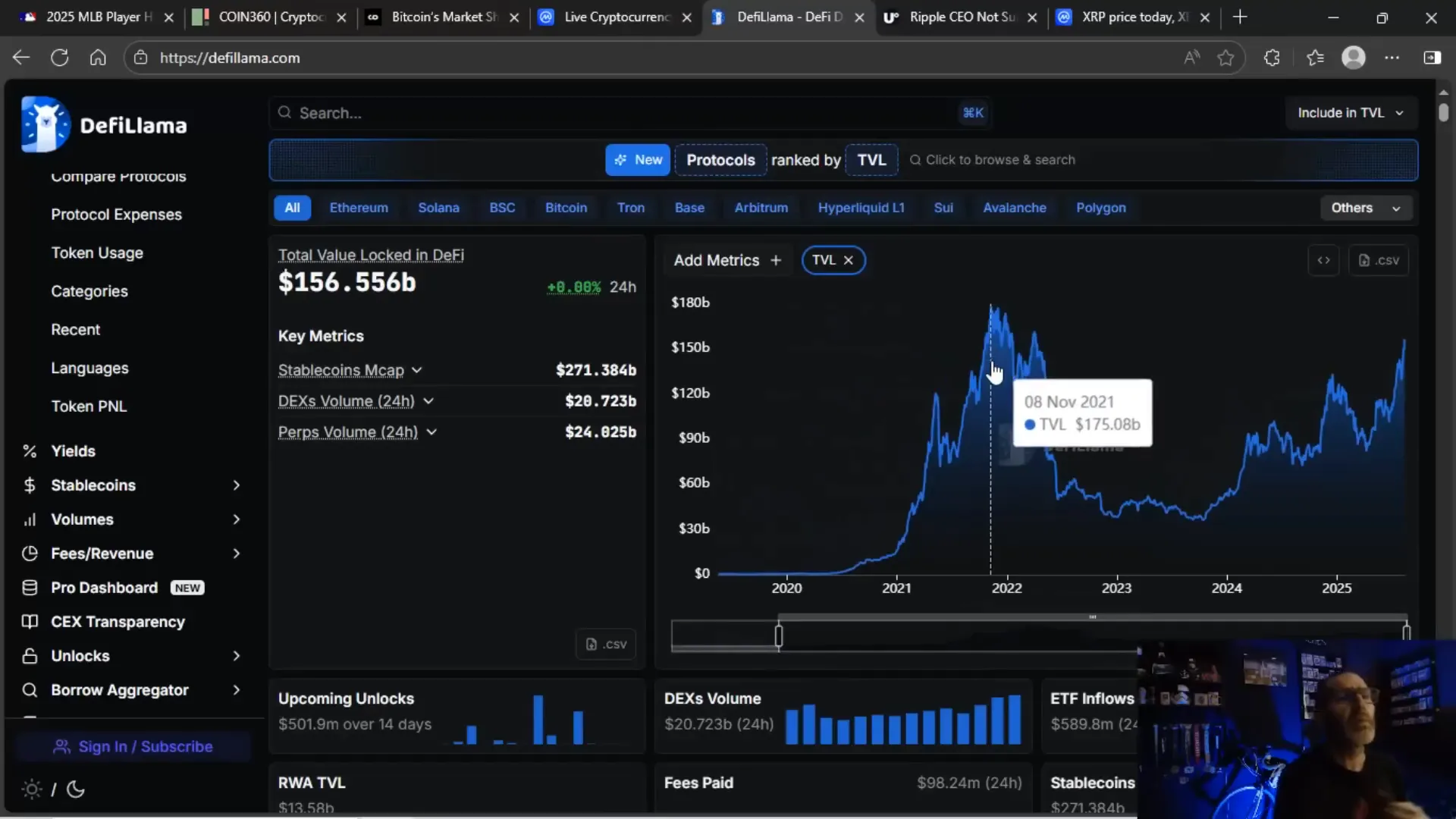Click the Protocols selector button

click(720, 160)
